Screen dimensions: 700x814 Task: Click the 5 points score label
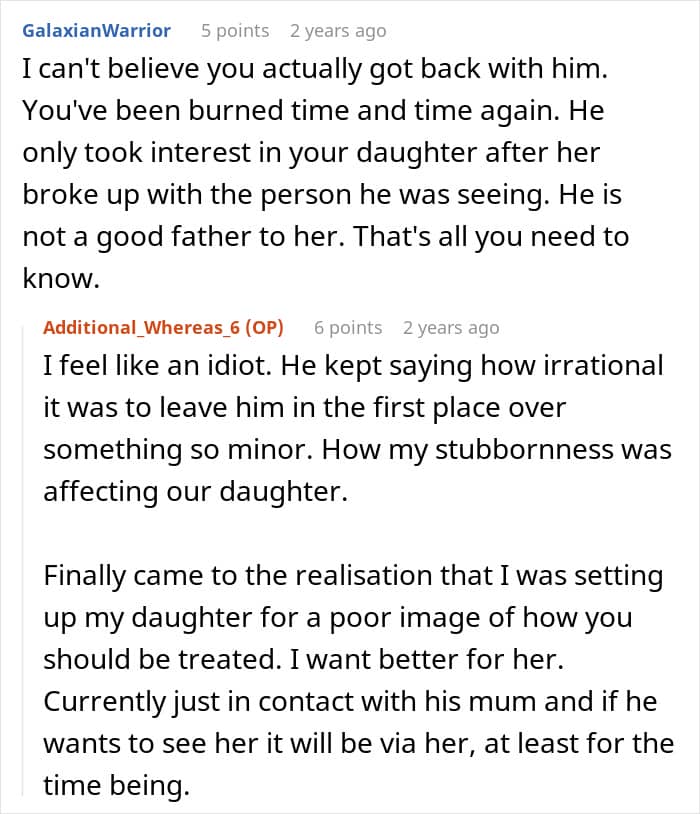[x=235, y=31]
